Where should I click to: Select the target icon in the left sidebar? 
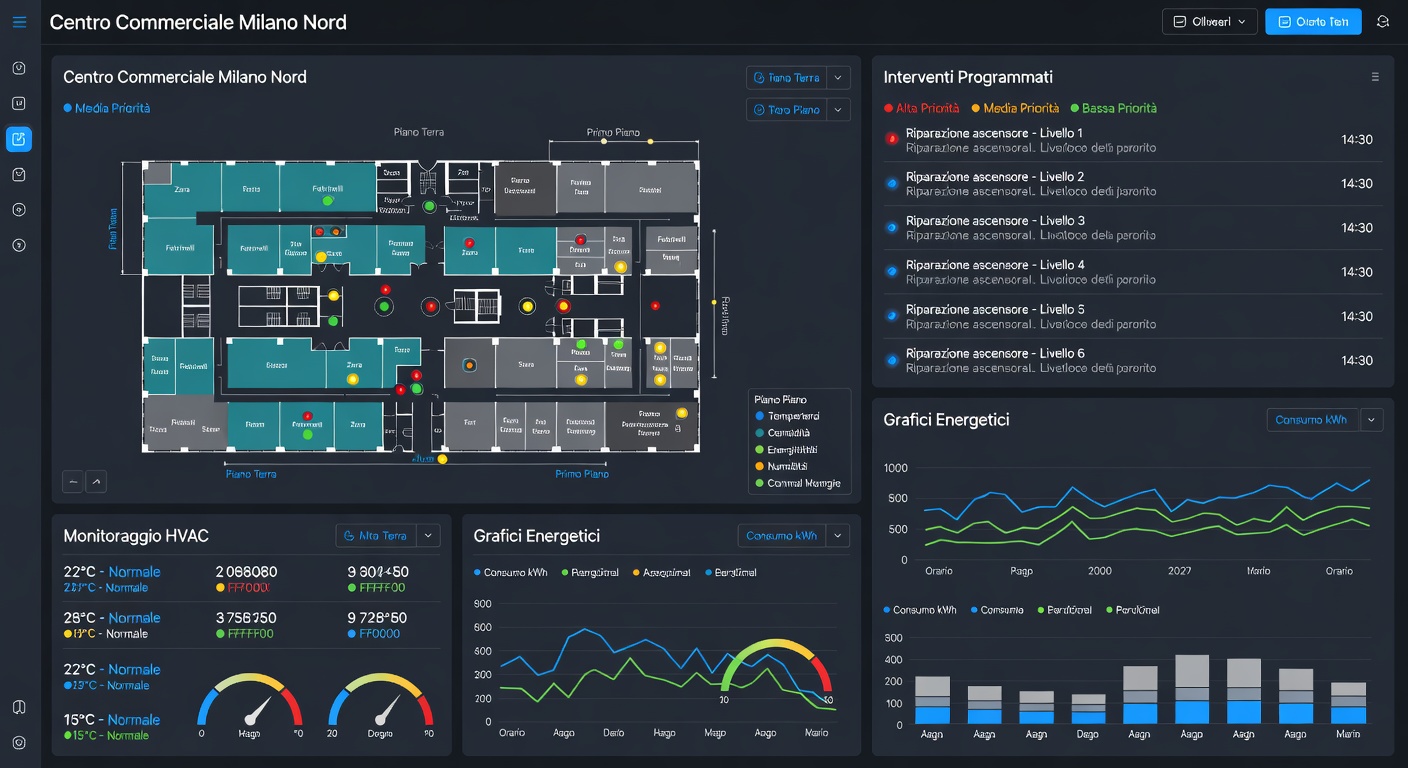pos(18,209)
